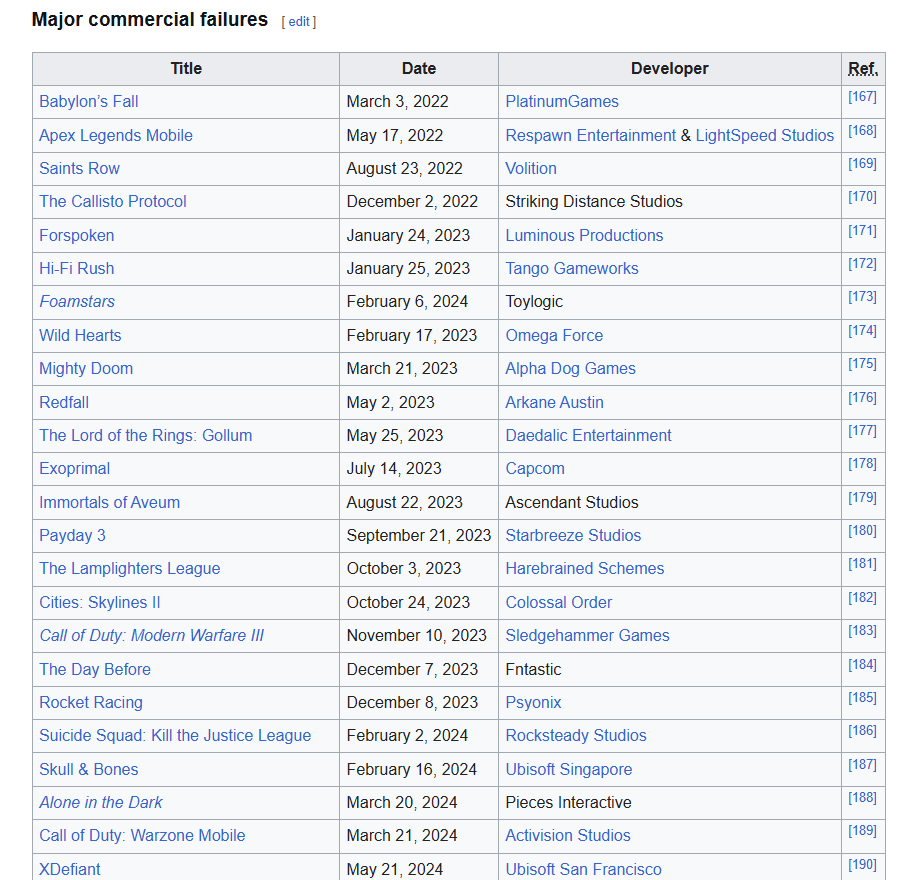Screen dimensions: 919x880
Task: Open the Apex Legends Mobile link
Action: 115,135
